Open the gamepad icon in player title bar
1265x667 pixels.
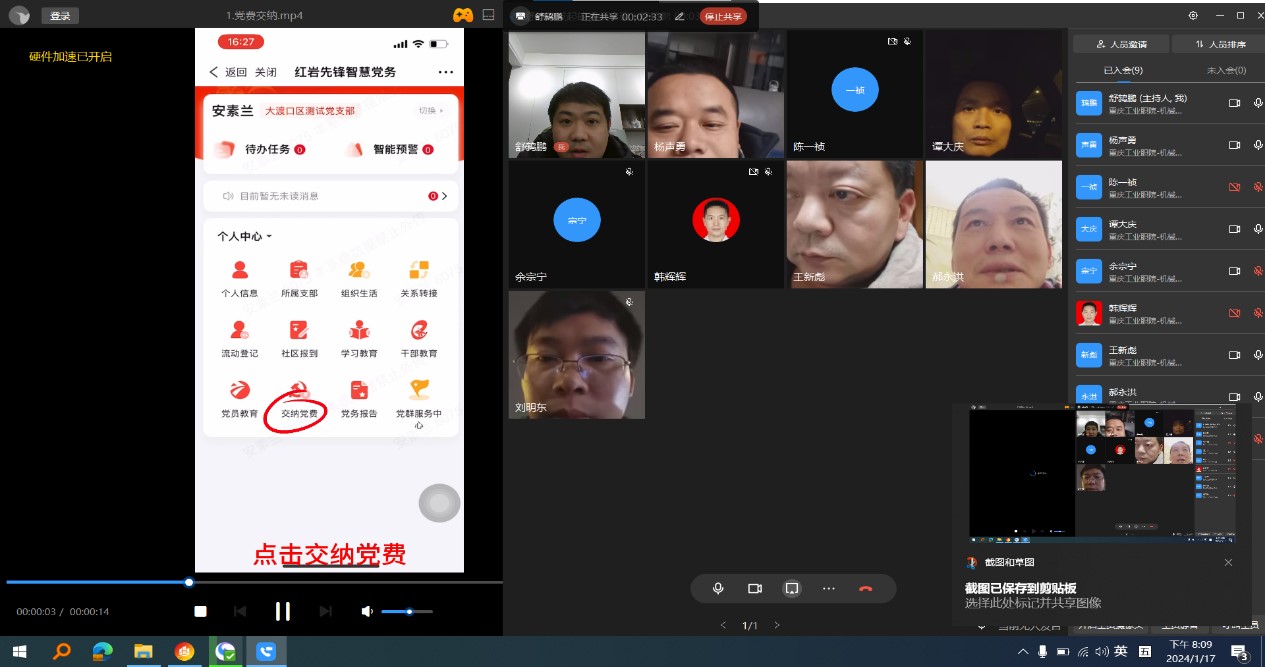[463, 15]
